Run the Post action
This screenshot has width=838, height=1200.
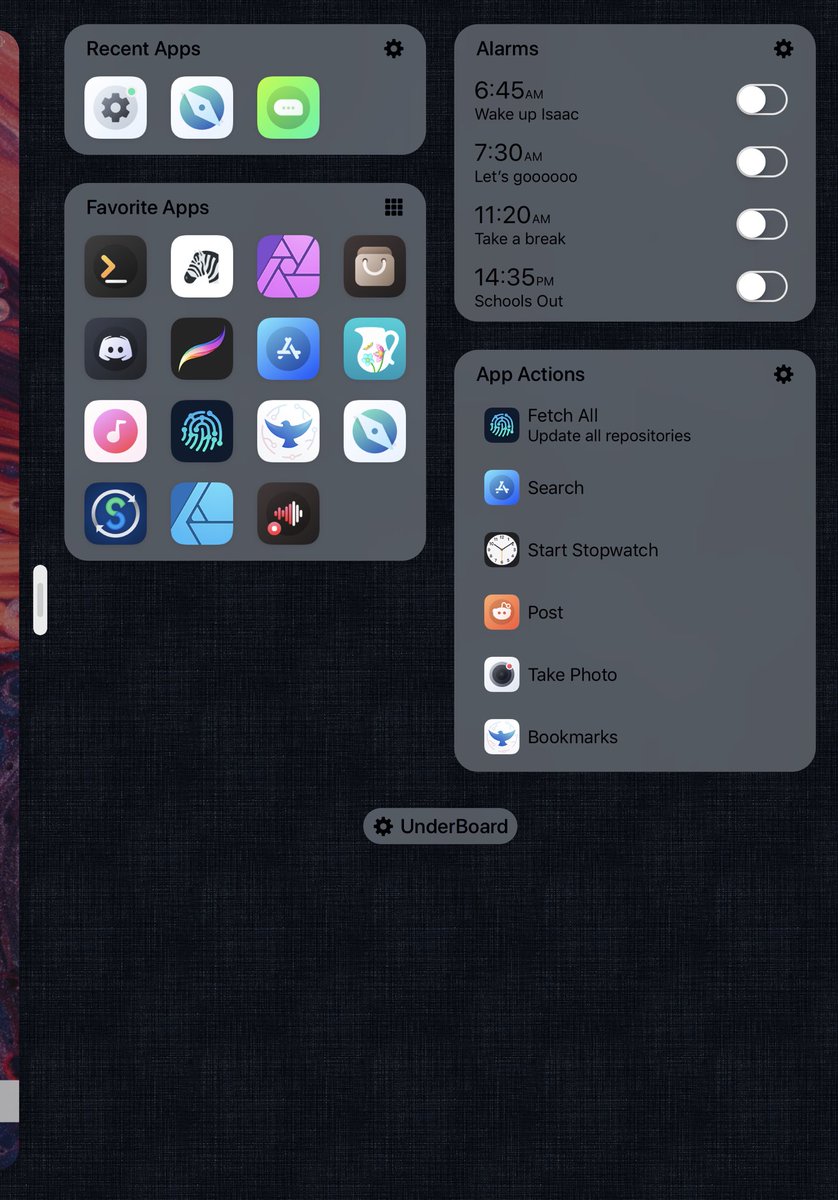pyautogui.click(x=635, y=612)
